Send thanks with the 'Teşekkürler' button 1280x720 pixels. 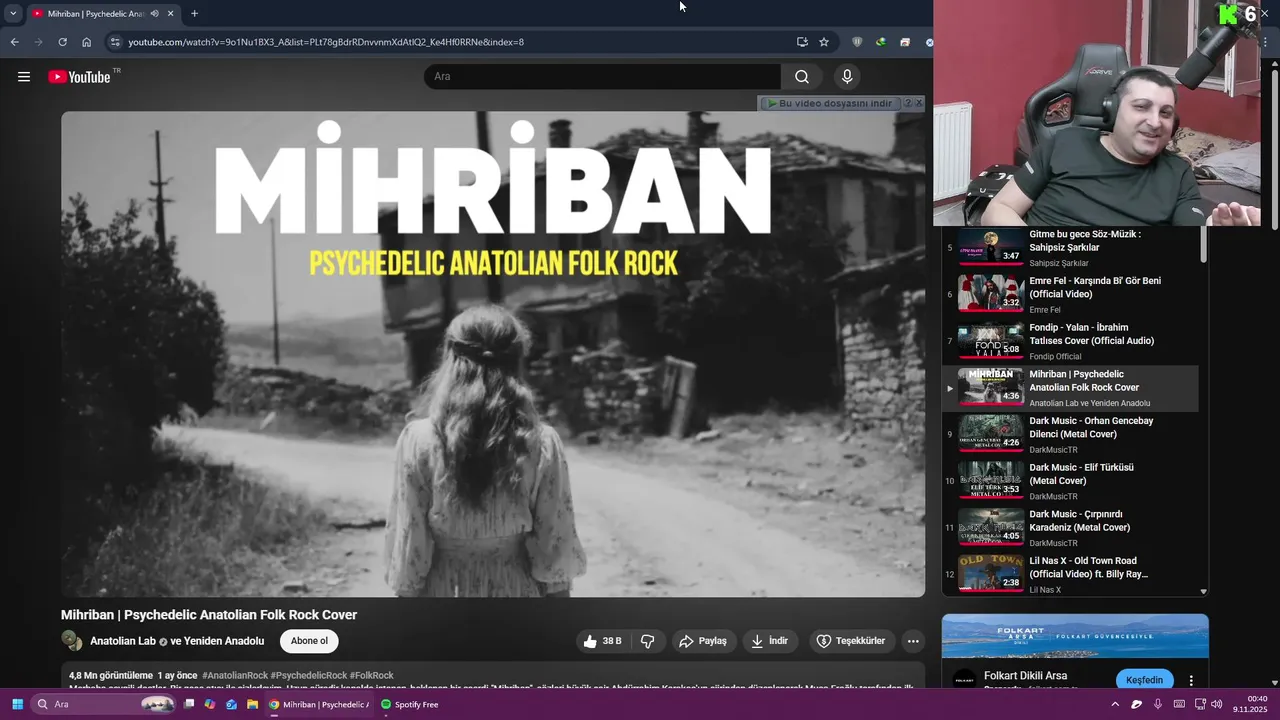850,641
